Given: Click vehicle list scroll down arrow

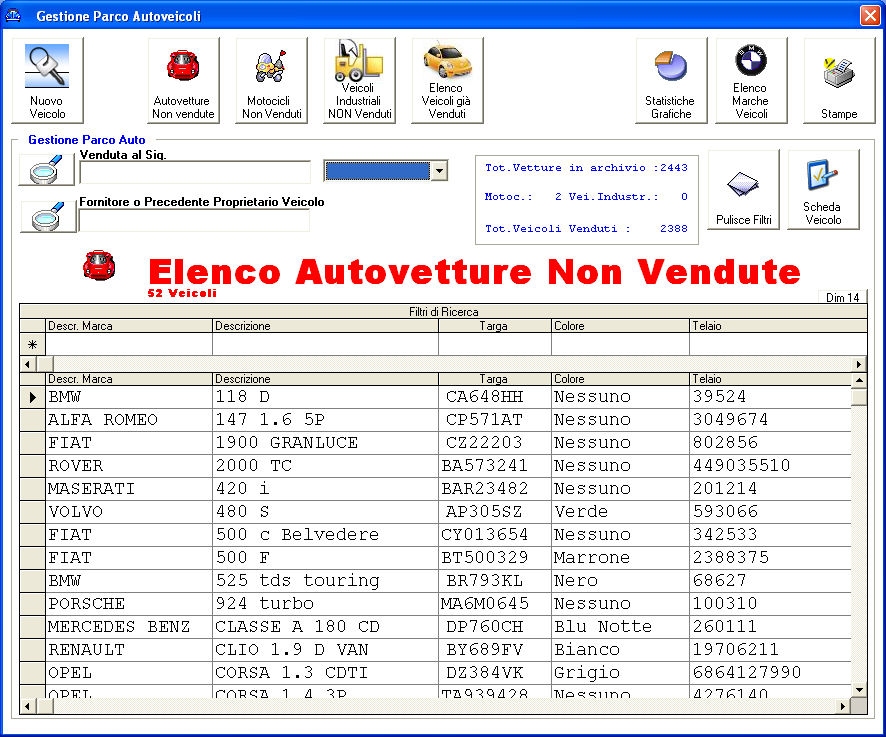Looking at the screenshot, I should tap(859, 690).
